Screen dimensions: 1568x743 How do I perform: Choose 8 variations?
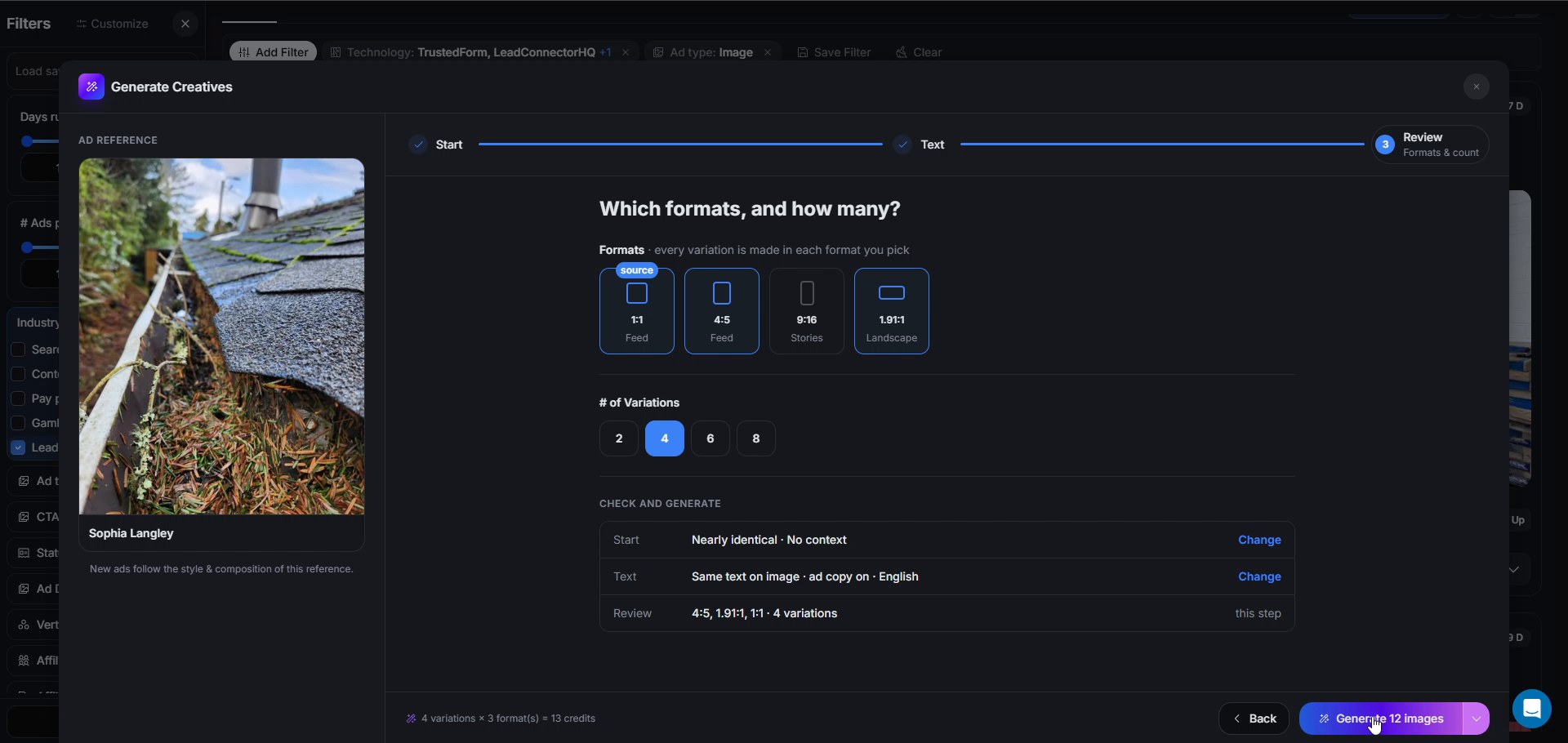click(x=756, y=438)
